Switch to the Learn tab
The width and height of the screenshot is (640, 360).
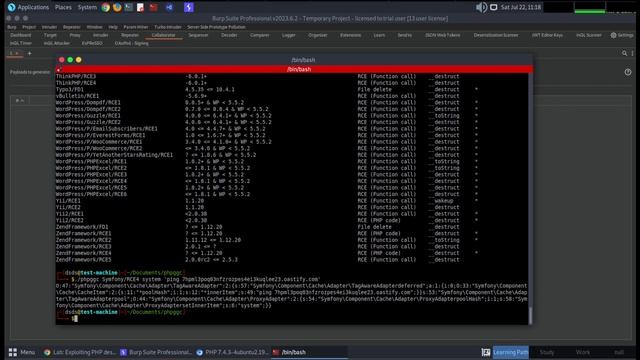(x=379, y=35)
